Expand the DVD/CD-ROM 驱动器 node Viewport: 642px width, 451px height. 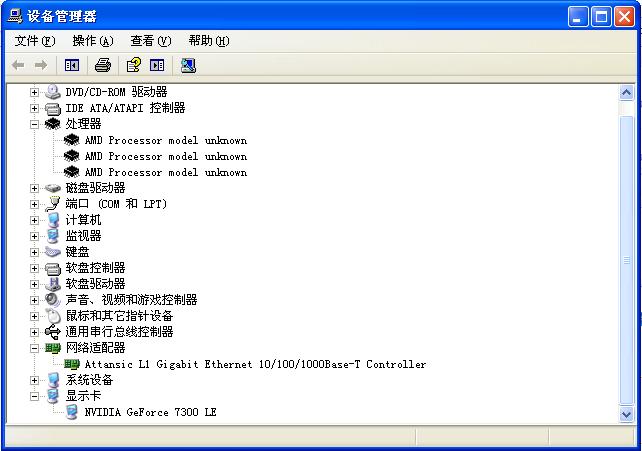pos(34,92)
